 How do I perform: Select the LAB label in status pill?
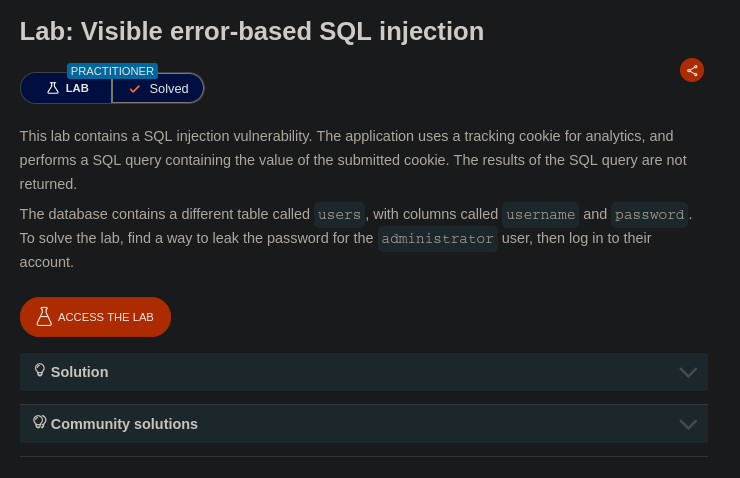[77, 88]
